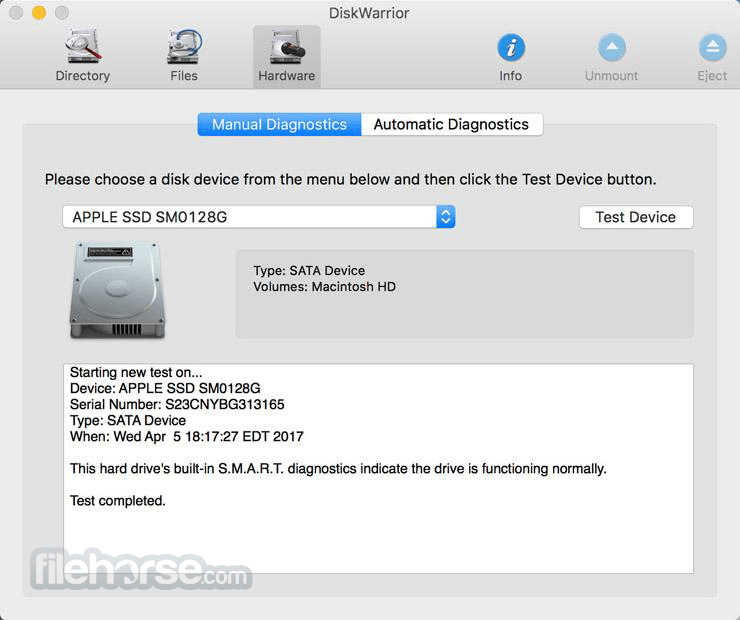Switch to Manual Diagnostics tab
This screenshot has width=740, height=620.
(x=279, y=125)
